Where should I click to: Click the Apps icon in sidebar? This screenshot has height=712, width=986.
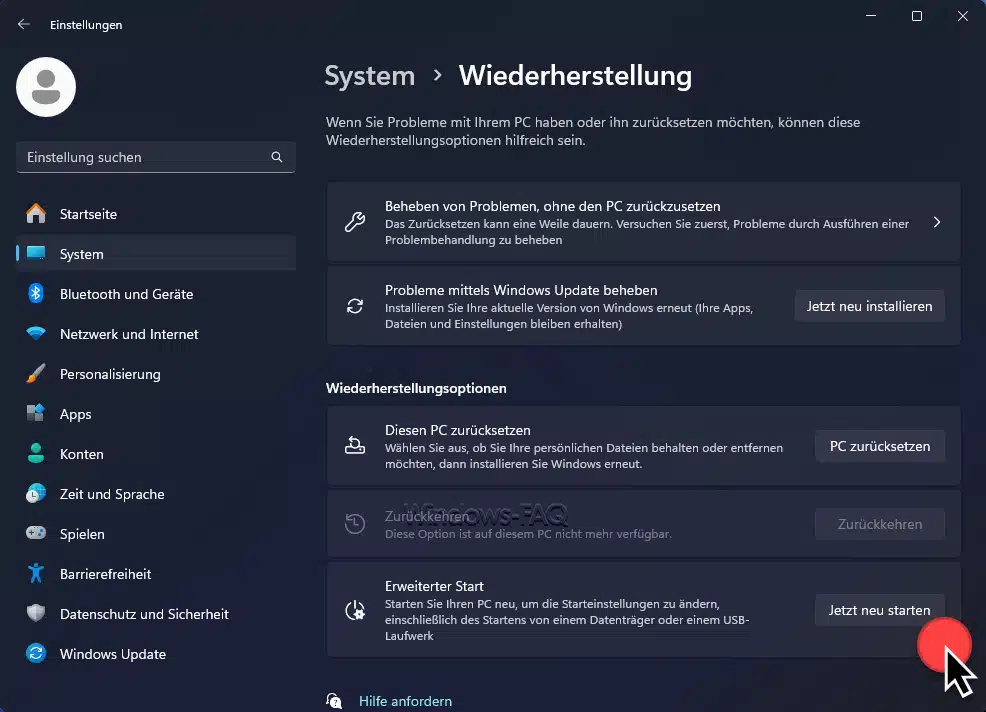click(x=36, y=413)
